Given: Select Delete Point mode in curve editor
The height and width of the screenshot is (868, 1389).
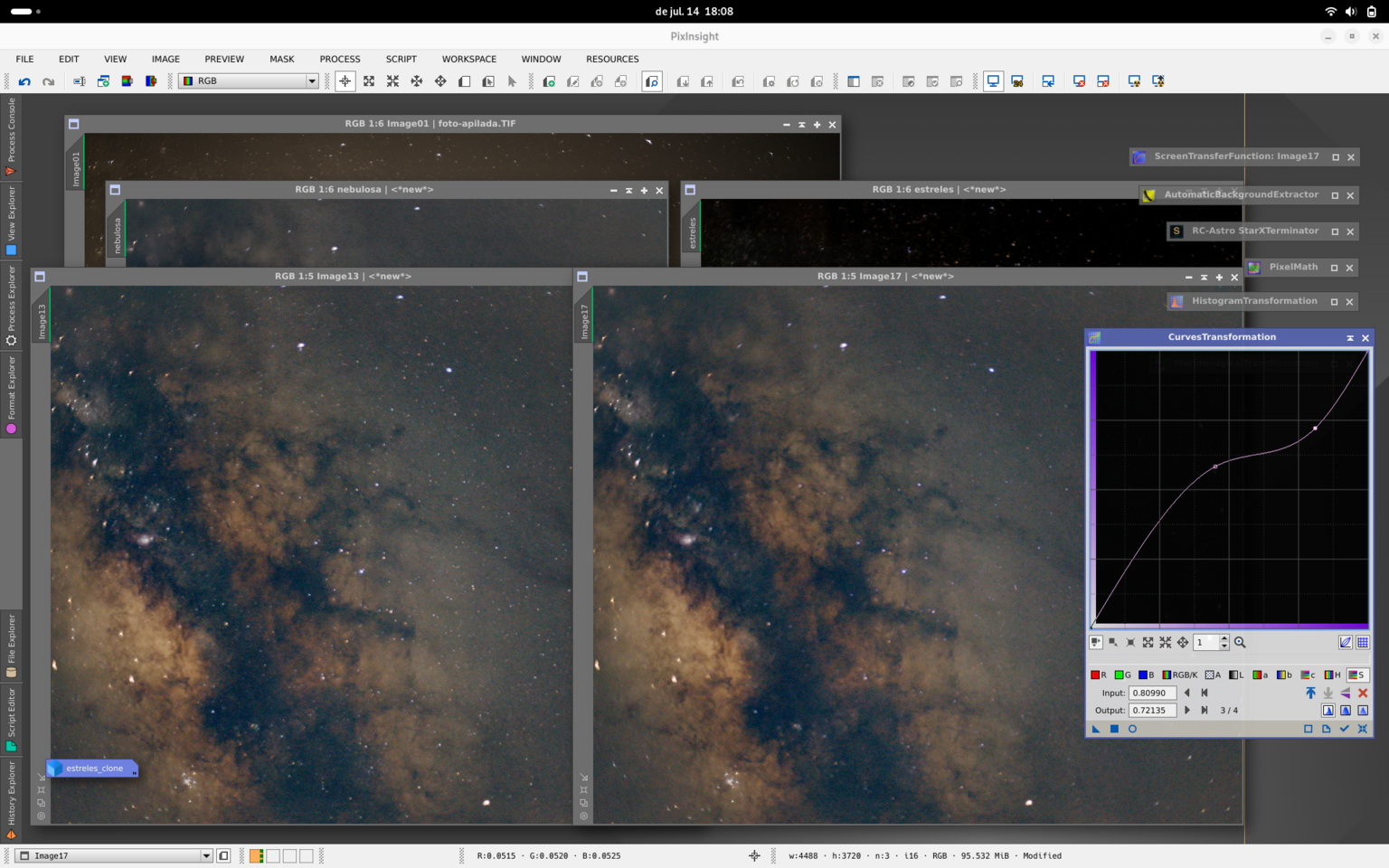Looking at the screenshot, I should pyautogui.click(x=1130, y=642).
